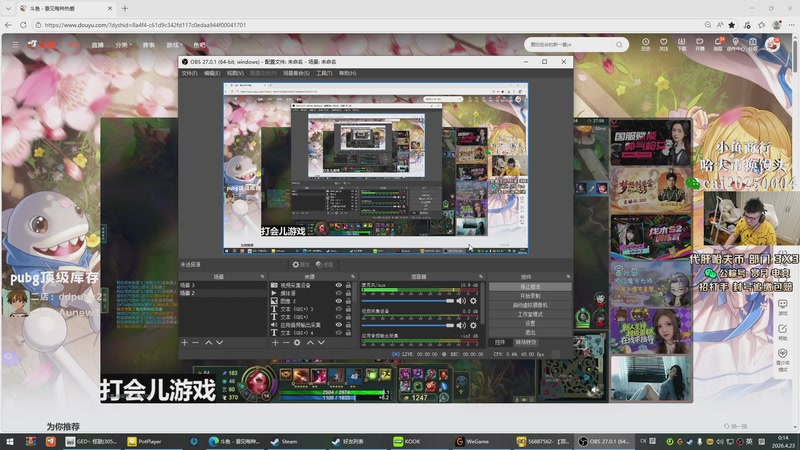
Task: Move the selected source down in the 来源 panel
Action: coord(321,342)
